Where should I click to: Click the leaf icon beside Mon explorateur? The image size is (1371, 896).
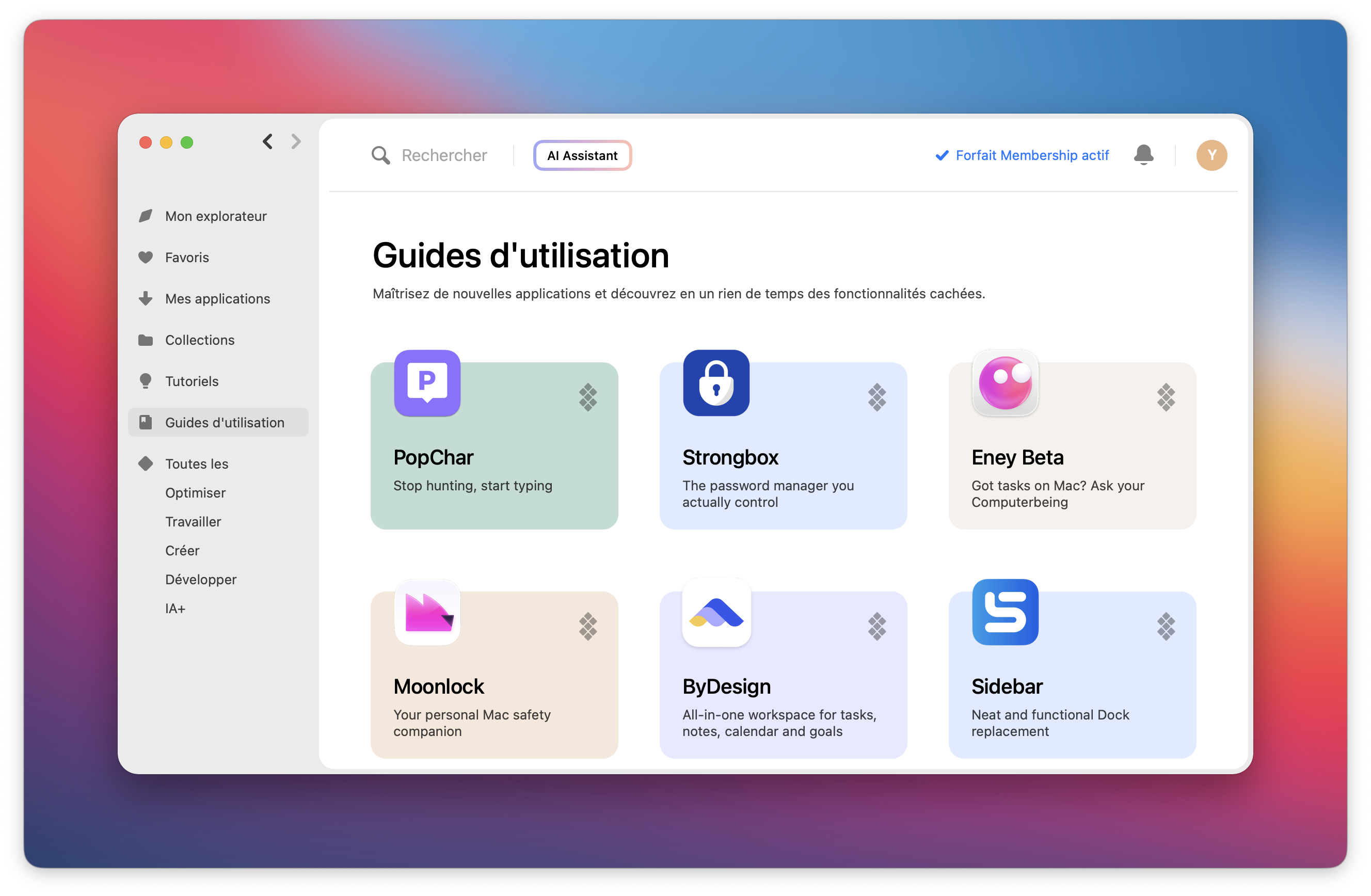click(146, 216)
